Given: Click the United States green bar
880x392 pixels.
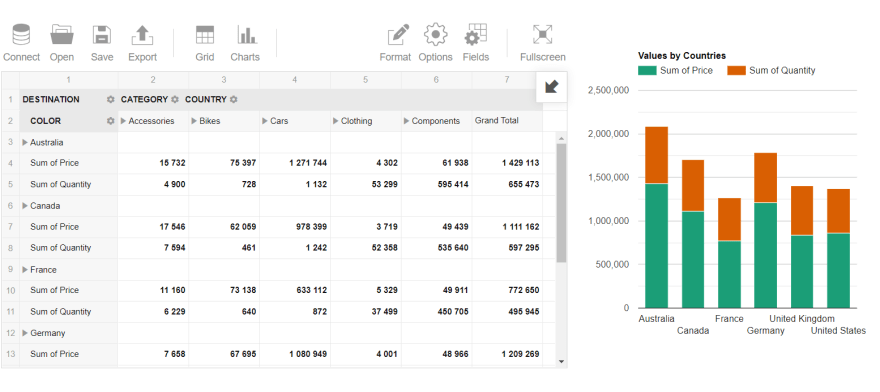Looking at the screenshot, I should (838, 270).
